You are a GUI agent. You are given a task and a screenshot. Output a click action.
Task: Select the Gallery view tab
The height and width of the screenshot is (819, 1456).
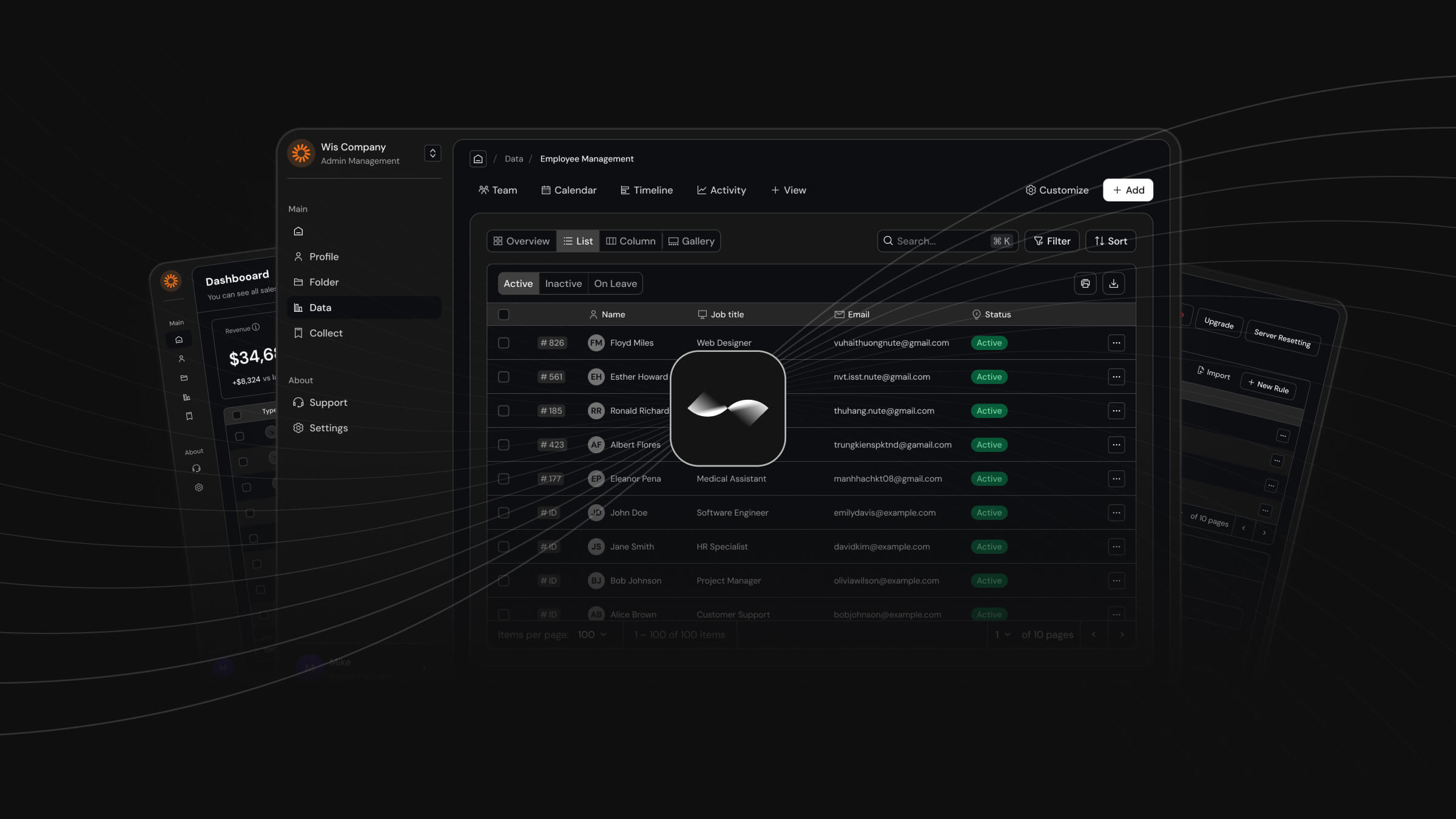click(x=692, y=241)
